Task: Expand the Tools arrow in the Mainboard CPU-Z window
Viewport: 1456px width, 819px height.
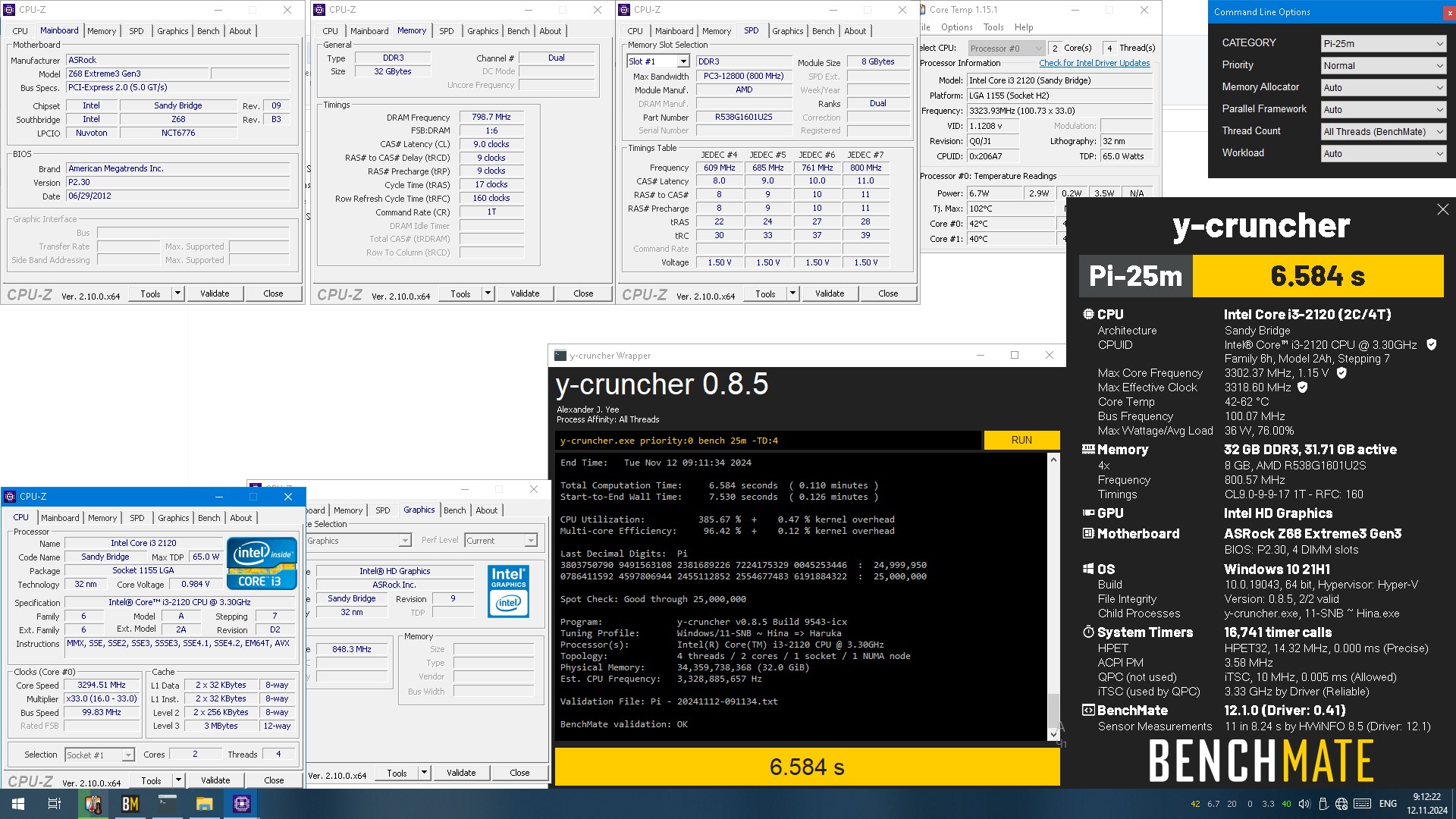Action: [178, 293]
